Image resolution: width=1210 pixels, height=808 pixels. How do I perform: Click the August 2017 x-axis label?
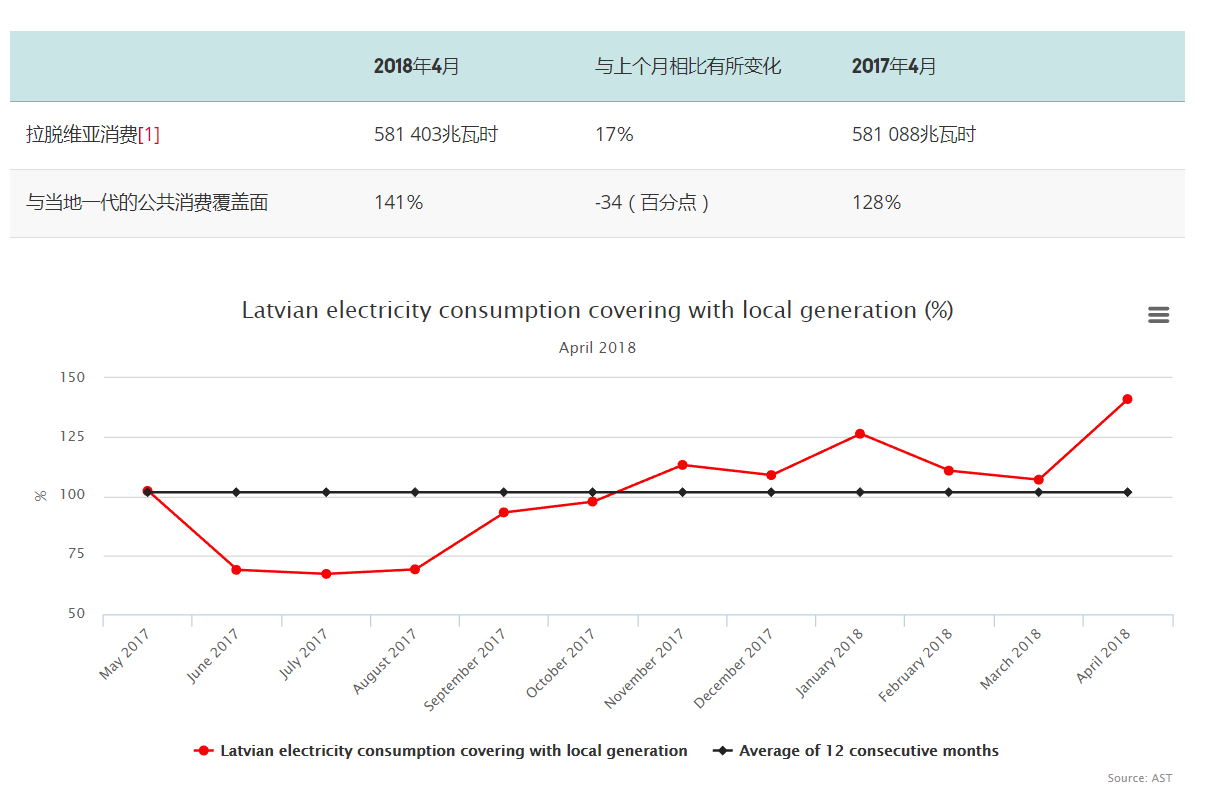386,661
